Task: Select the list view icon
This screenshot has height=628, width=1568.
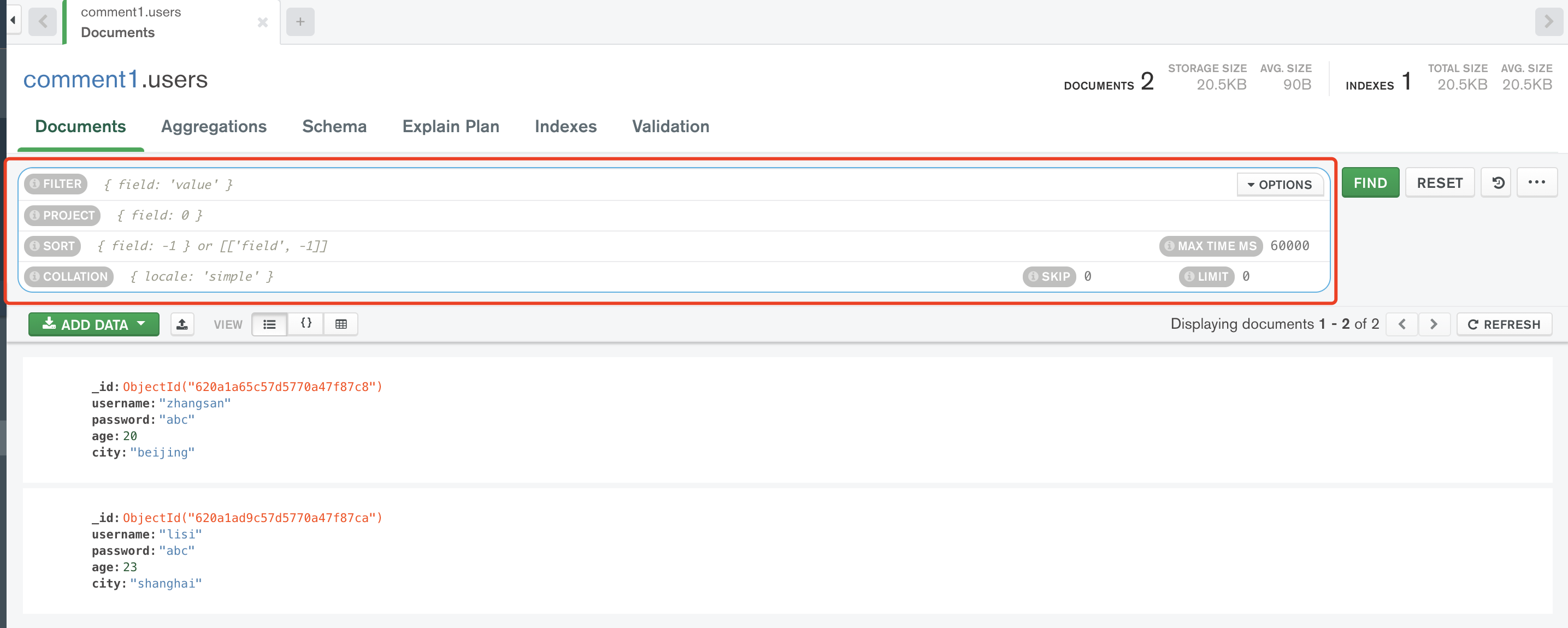Action: (x=270, y=324)
